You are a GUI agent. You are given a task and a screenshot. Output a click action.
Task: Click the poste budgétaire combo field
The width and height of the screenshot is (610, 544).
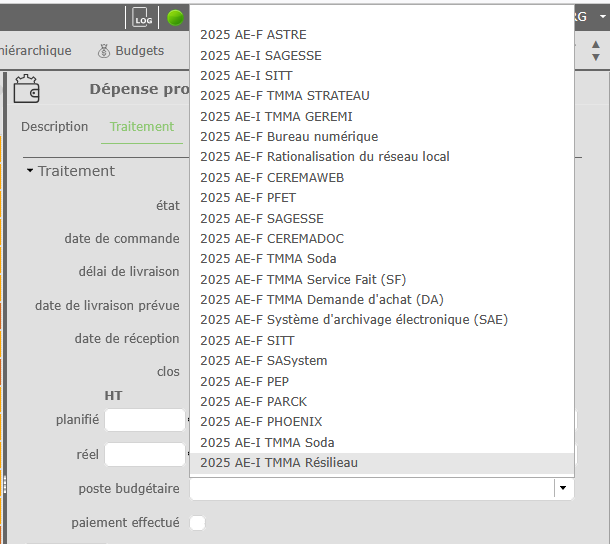pyautogui.click(x=382, y=488)
